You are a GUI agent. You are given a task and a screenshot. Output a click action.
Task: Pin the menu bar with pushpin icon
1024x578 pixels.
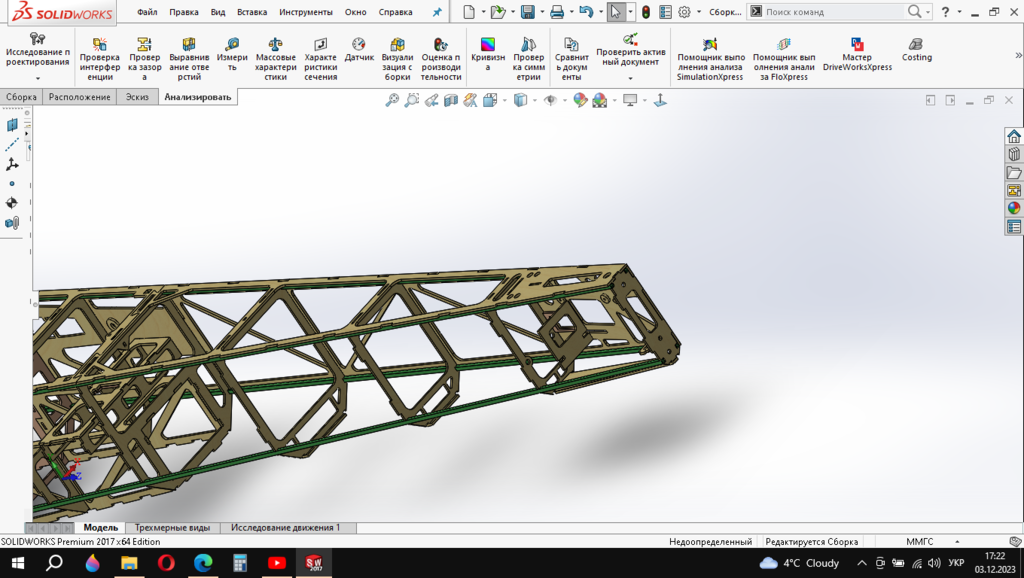436,12
